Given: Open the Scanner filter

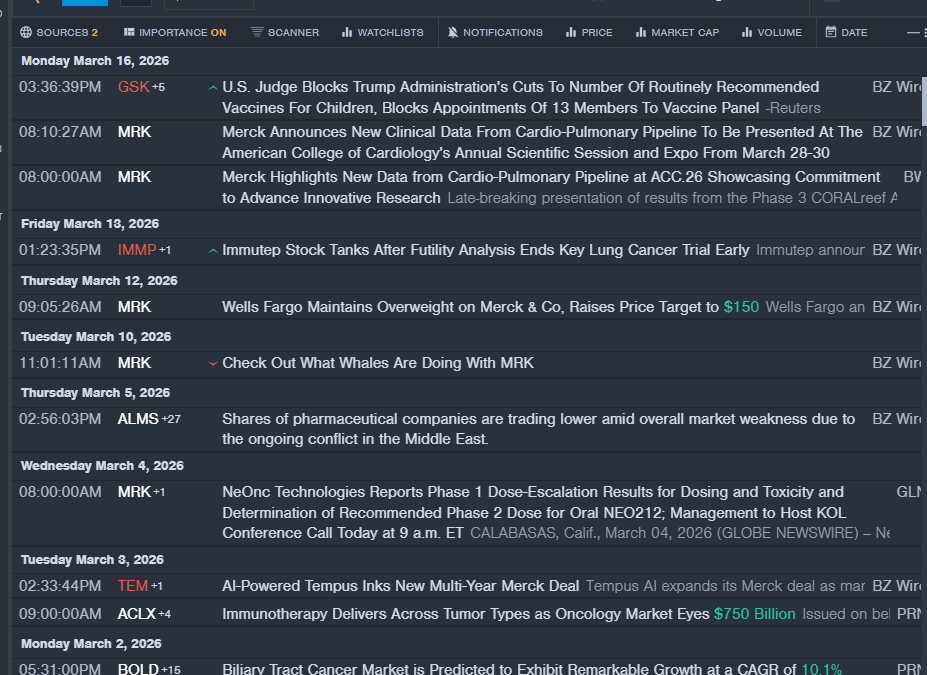Looking at the screenshot, I should click(x=284, y=32).
